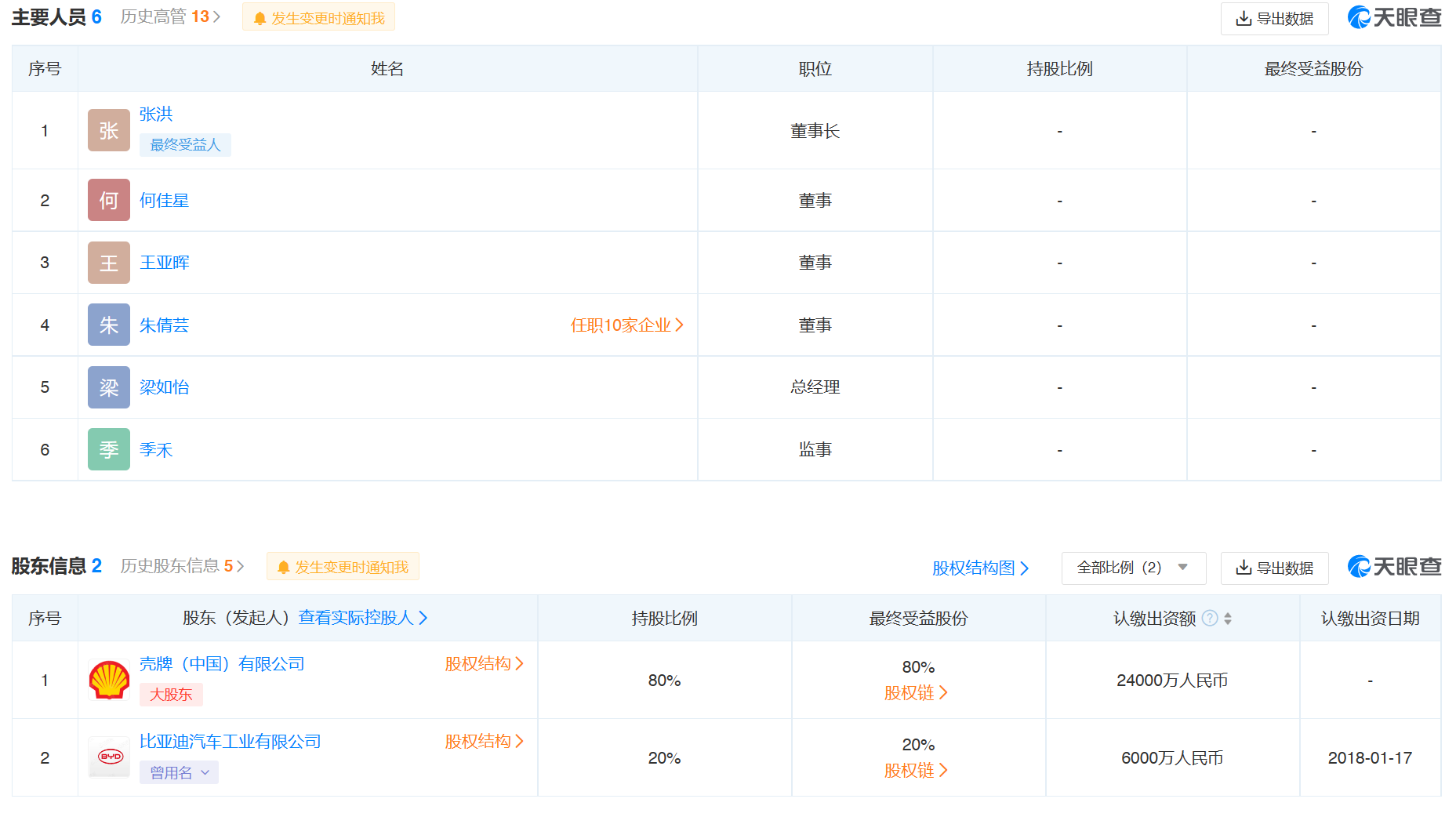1456x835 pixels.
Task: Open the 全部比例 (2) dropdown
Action: (x=1133, y=568)
